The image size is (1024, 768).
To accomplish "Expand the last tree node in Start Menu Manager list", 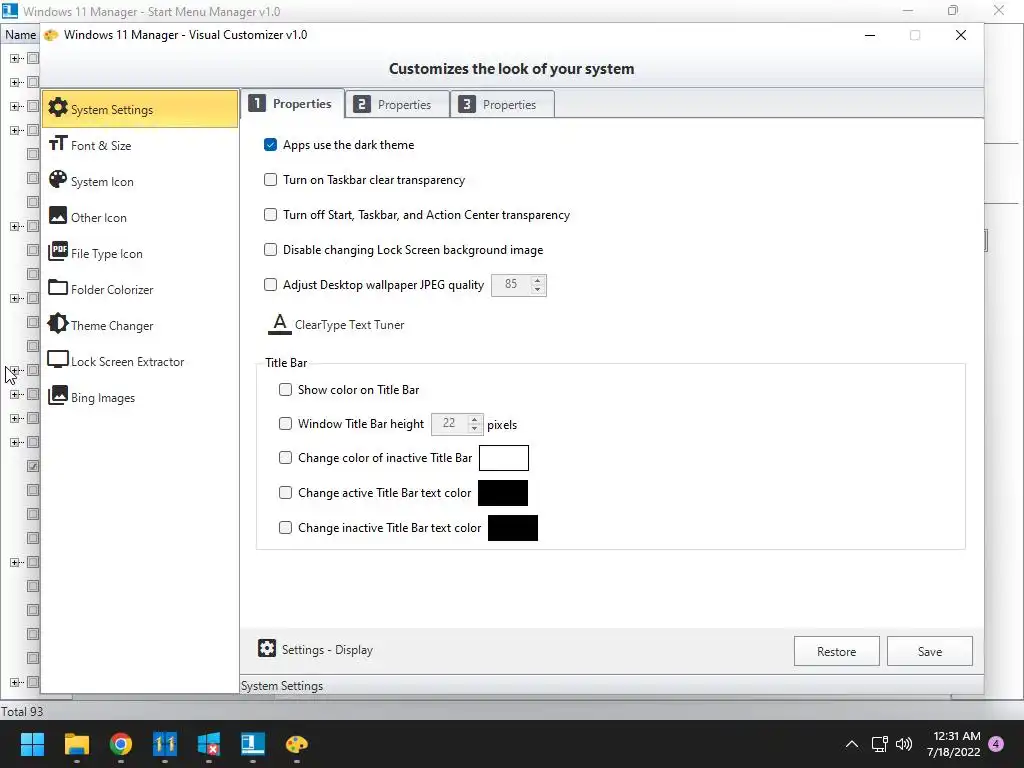I will (14, 682).
